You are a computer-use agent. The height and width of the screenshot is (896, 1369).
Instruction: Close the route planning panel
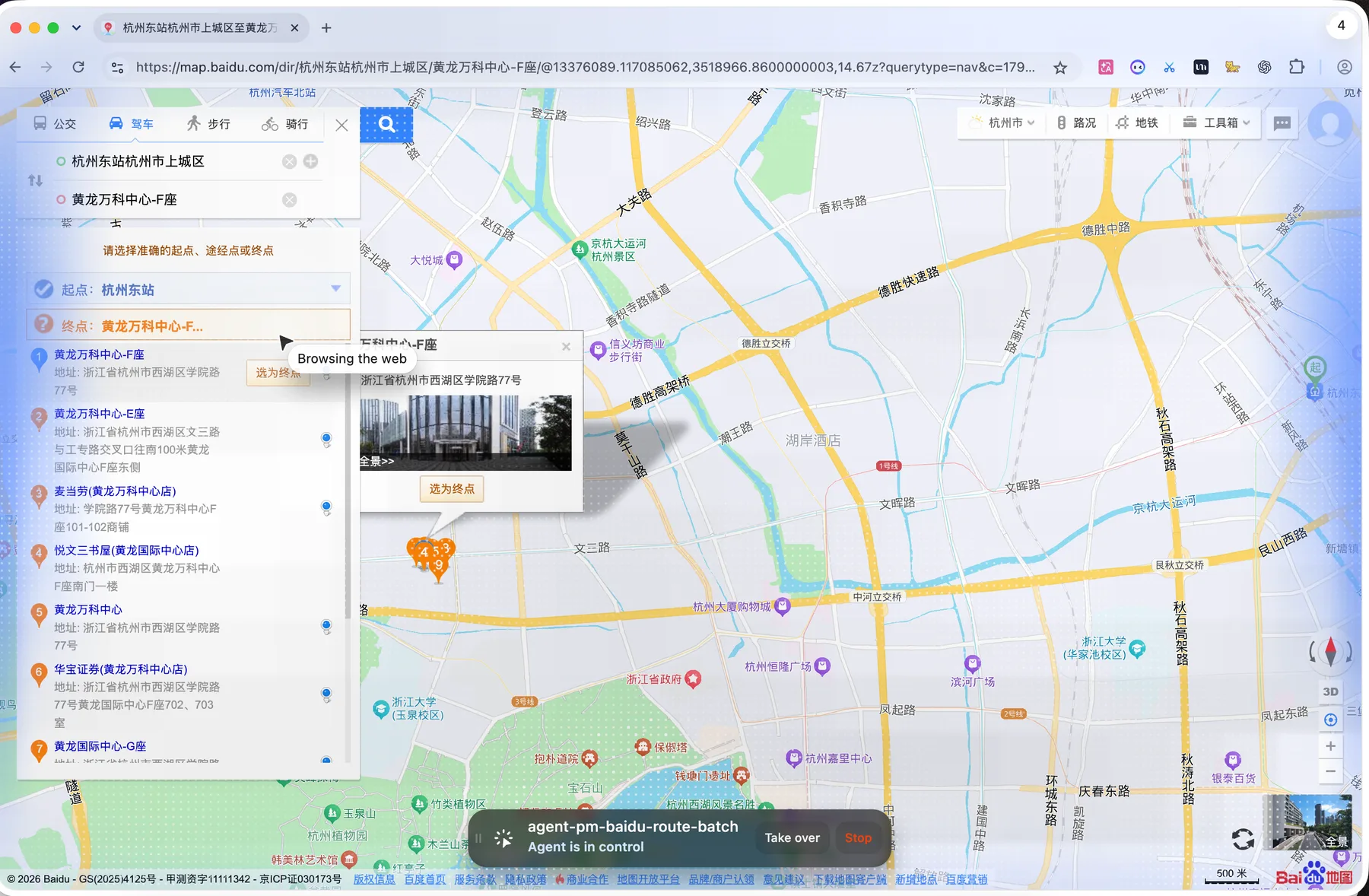click(x=341, y=125)
